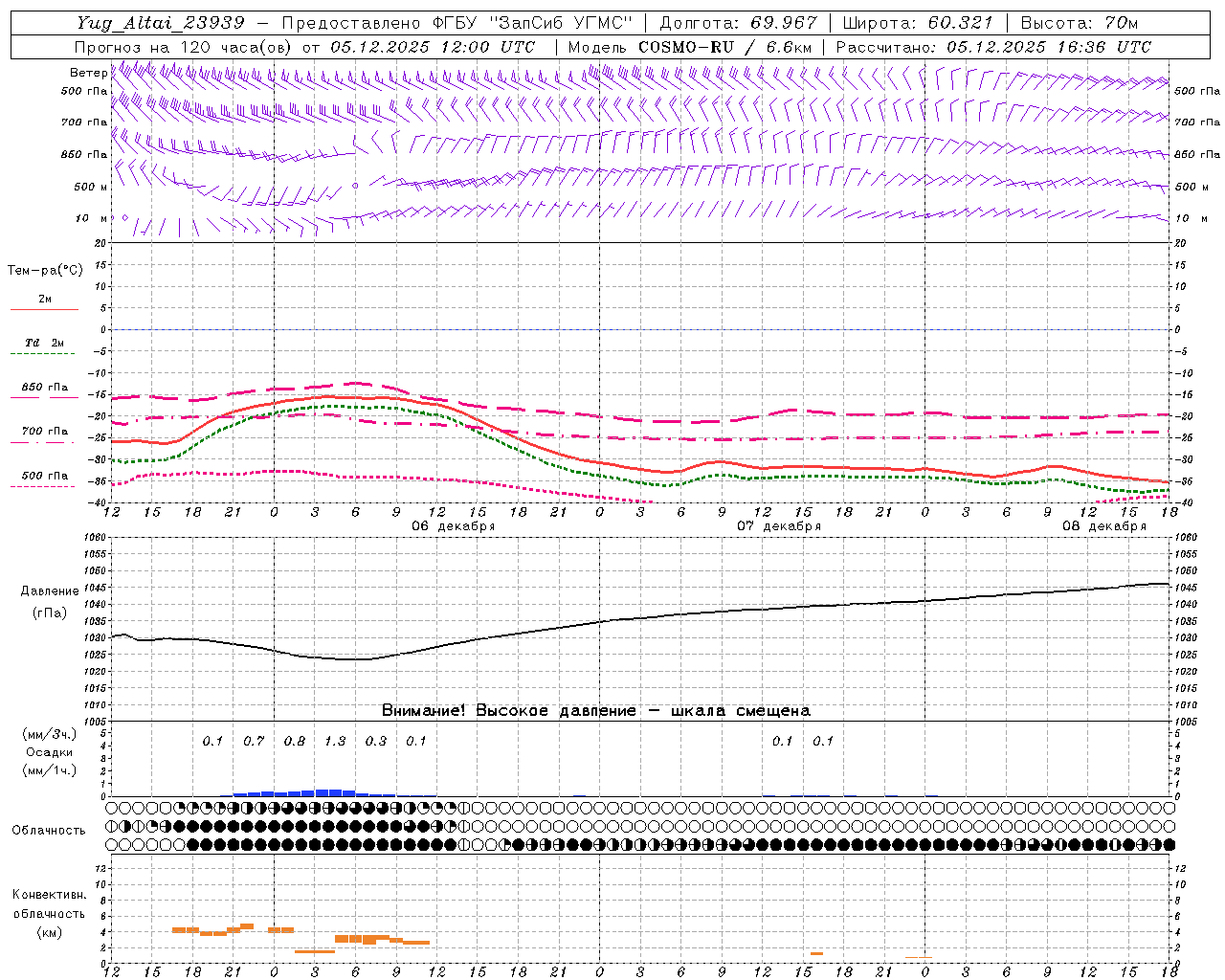The image size is (1225, 980).
Task: Select the Прогноз на 120 часа(ов) text
Action: coord(185,47)
